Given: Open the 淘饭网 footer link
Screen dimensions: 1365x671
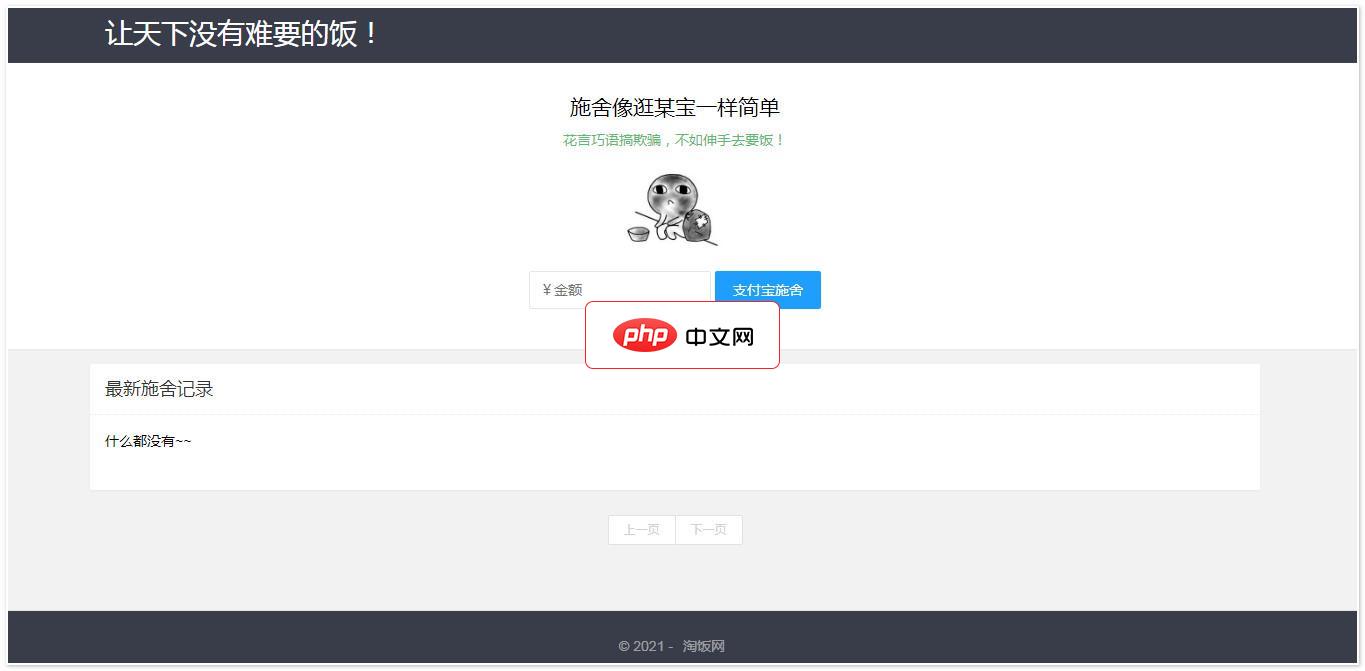Looking at the screenshot, I should [703, 646].
